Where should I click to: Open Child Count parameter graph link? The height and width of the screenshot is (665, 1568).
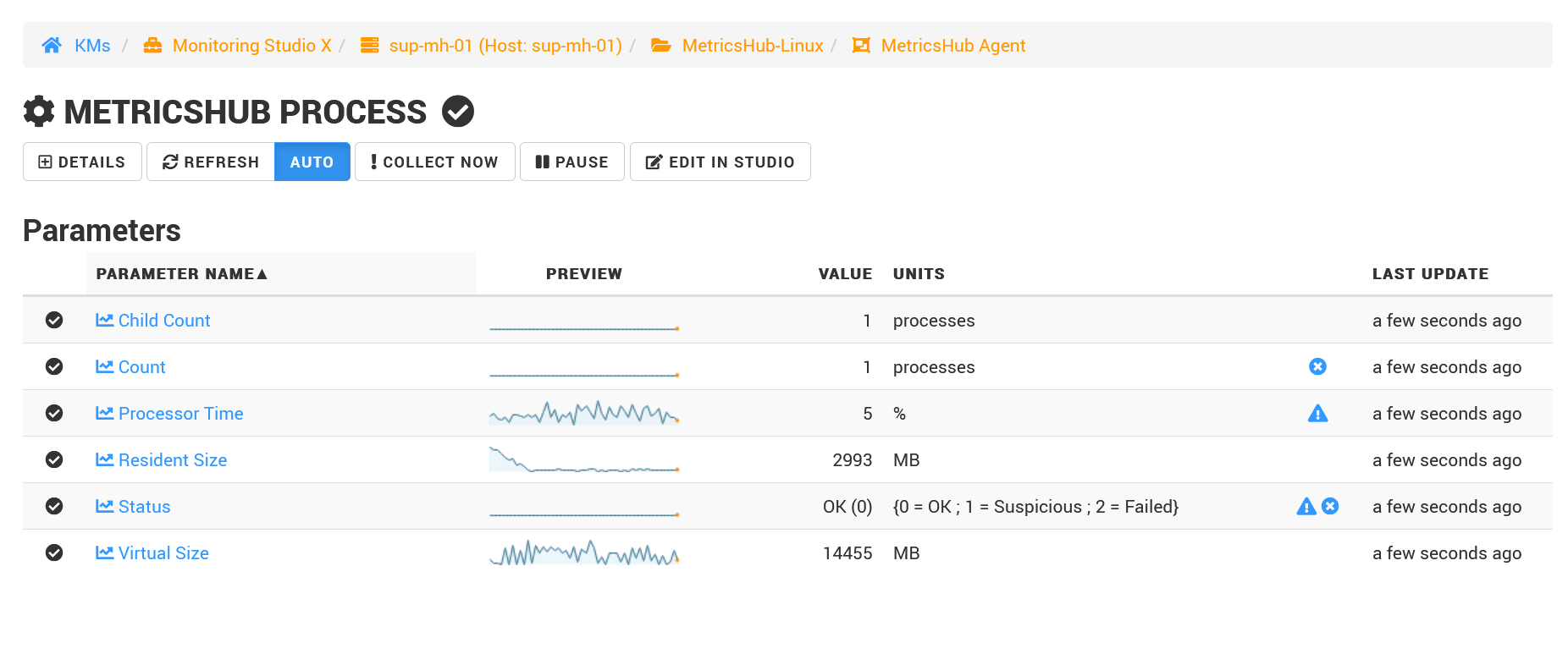153,321
